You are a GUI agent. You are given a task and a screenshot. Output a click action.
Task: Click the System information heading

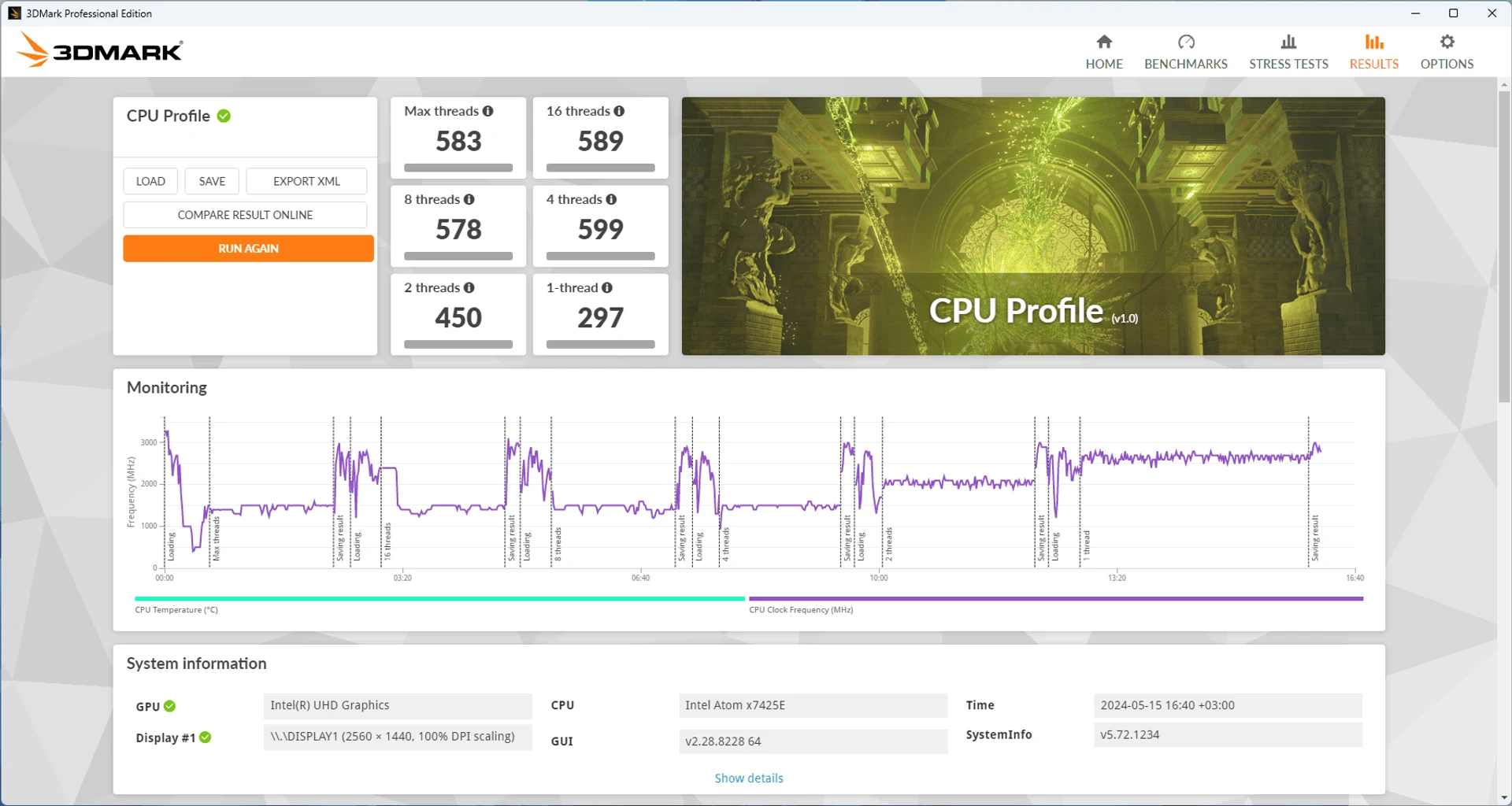coord(197,664)
